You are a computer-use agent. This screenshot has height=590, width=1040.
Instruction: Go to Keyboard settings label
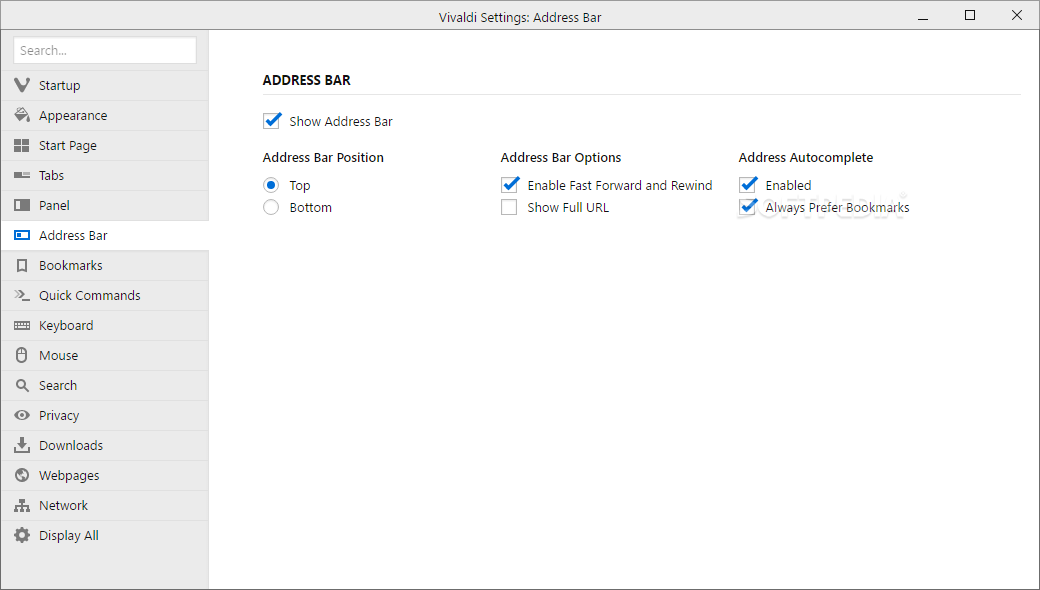(66, 325)
